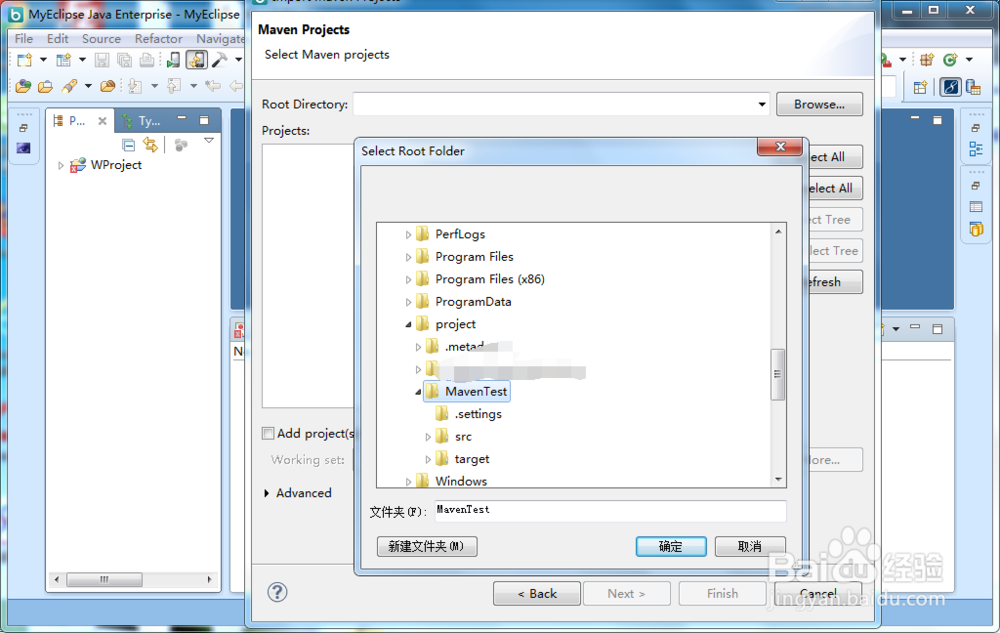Click the New Java Package icon
This screenshot has height=633, width=1000.
click(x=927, y=60)
